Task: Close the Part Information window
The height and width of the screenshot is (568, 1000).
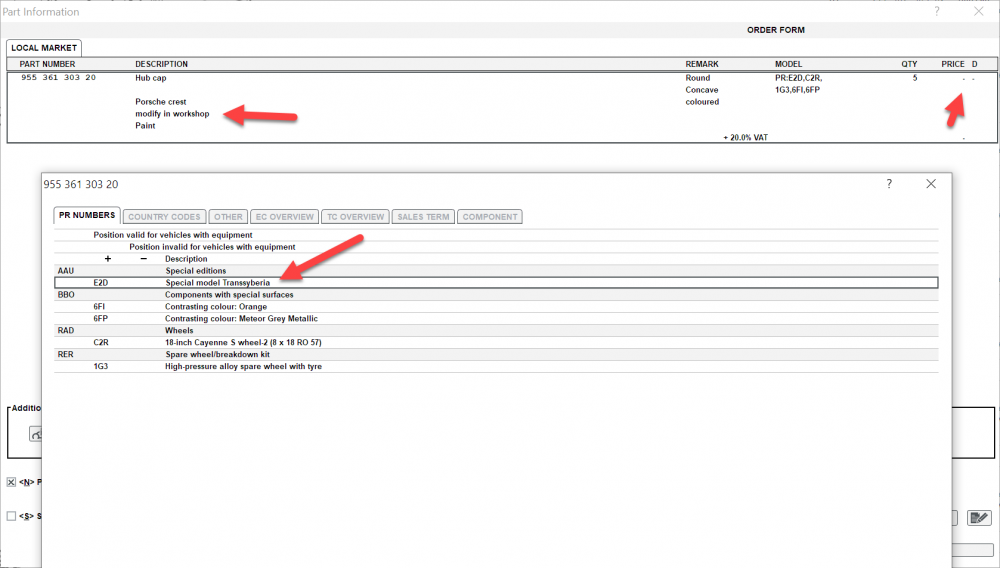Action: (978, 11)
